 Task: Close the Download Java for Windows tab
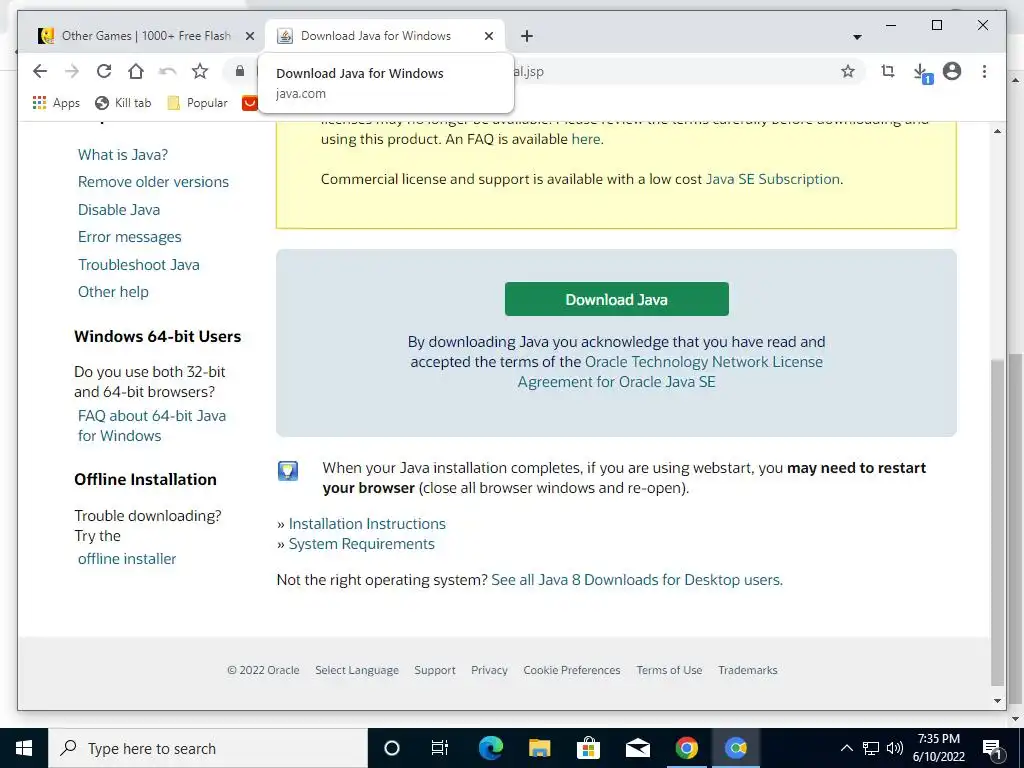tap(488, 36)
